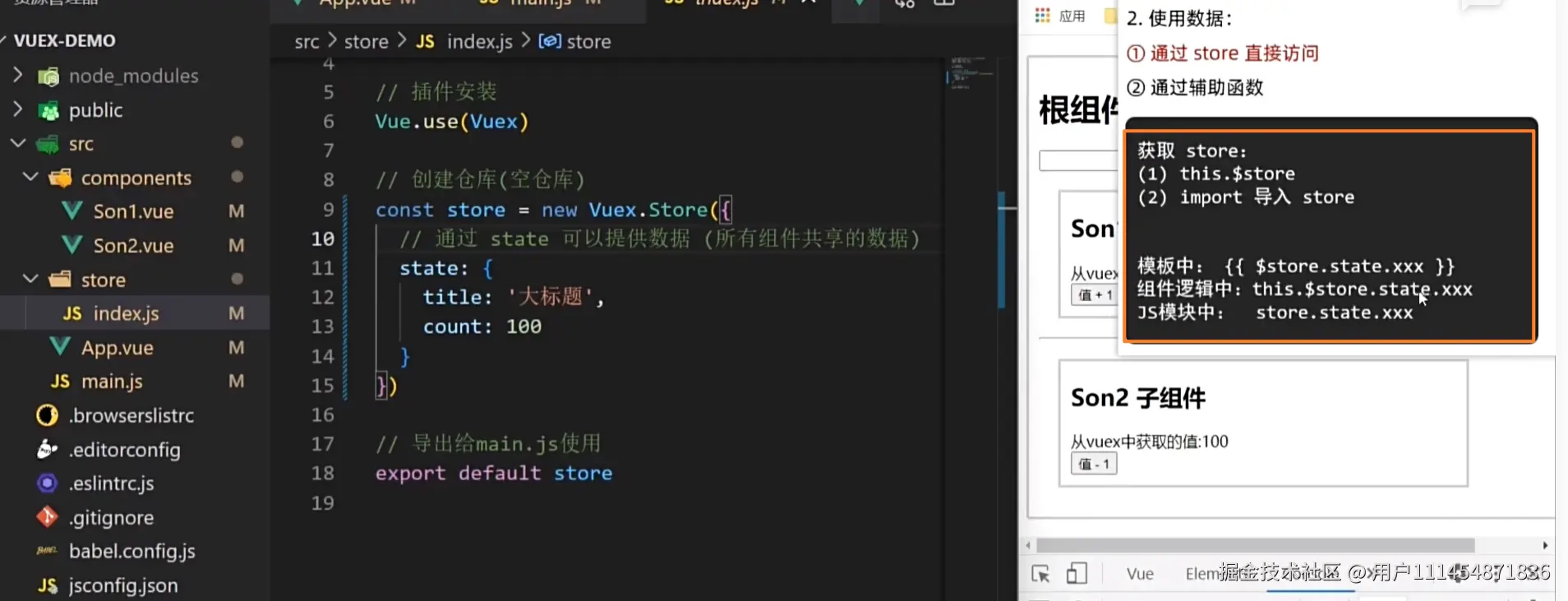The height and width of the screenshot is (601, 1568).
Task: Click the JS icon beside main.js
Action: pos(60,381)
